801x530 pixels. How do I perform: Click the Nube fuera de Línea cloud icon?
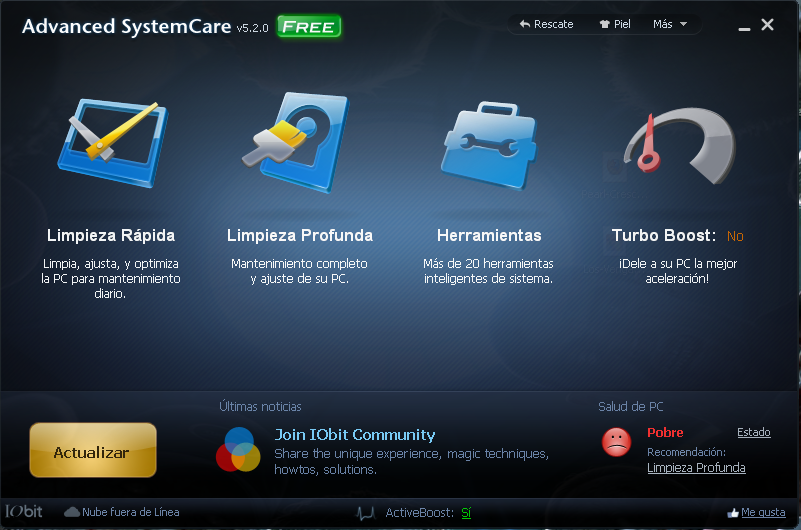(x=72, y=512)
